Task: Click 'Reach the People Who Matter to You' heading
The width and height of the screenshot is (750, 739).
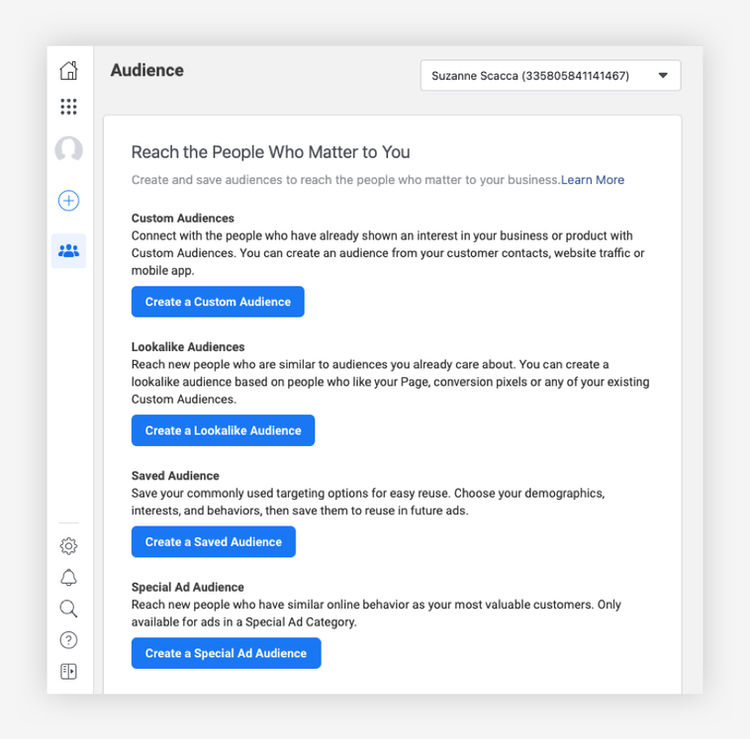Action: pos(271,152)
